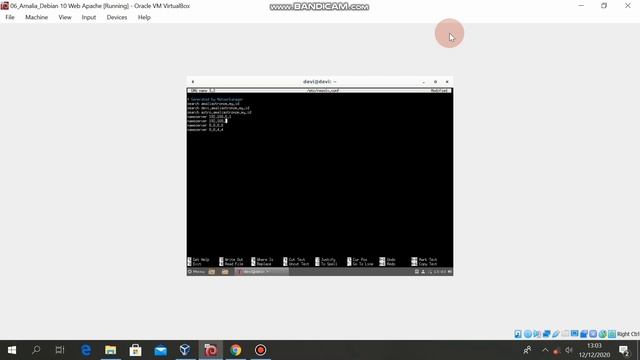Click the Write Out nano shortcut
Image resolution: width=640 pixels, height=360 pixels.
(x=231, y=260)
